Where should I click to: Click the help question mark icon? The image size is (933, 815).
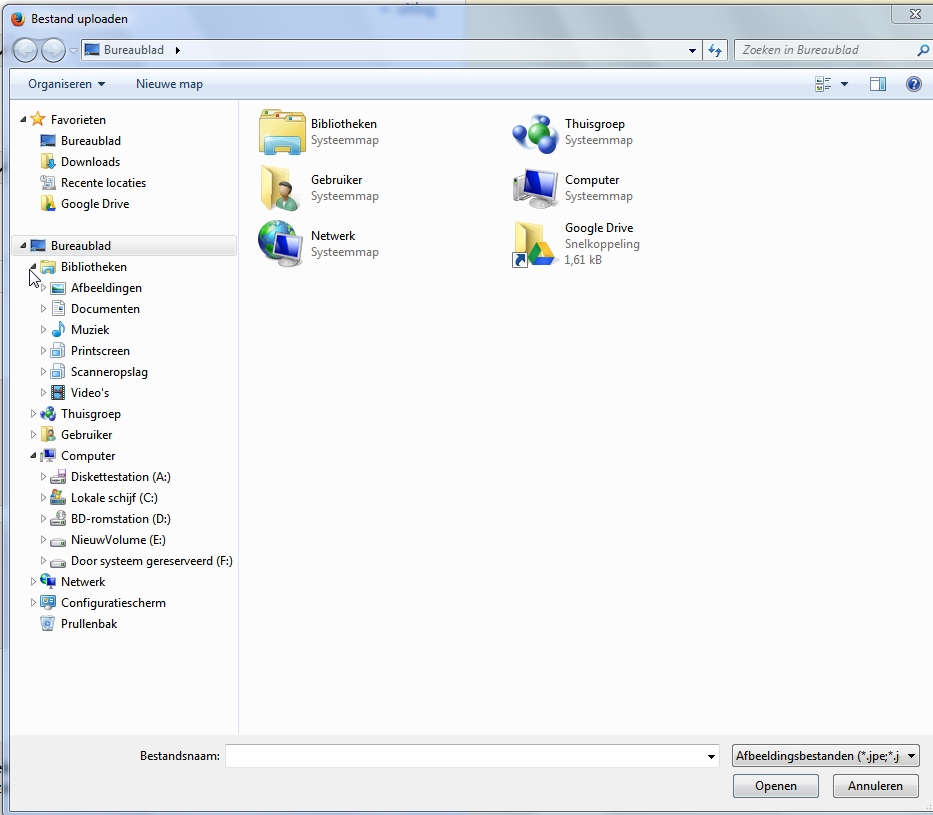pos(913,84)
